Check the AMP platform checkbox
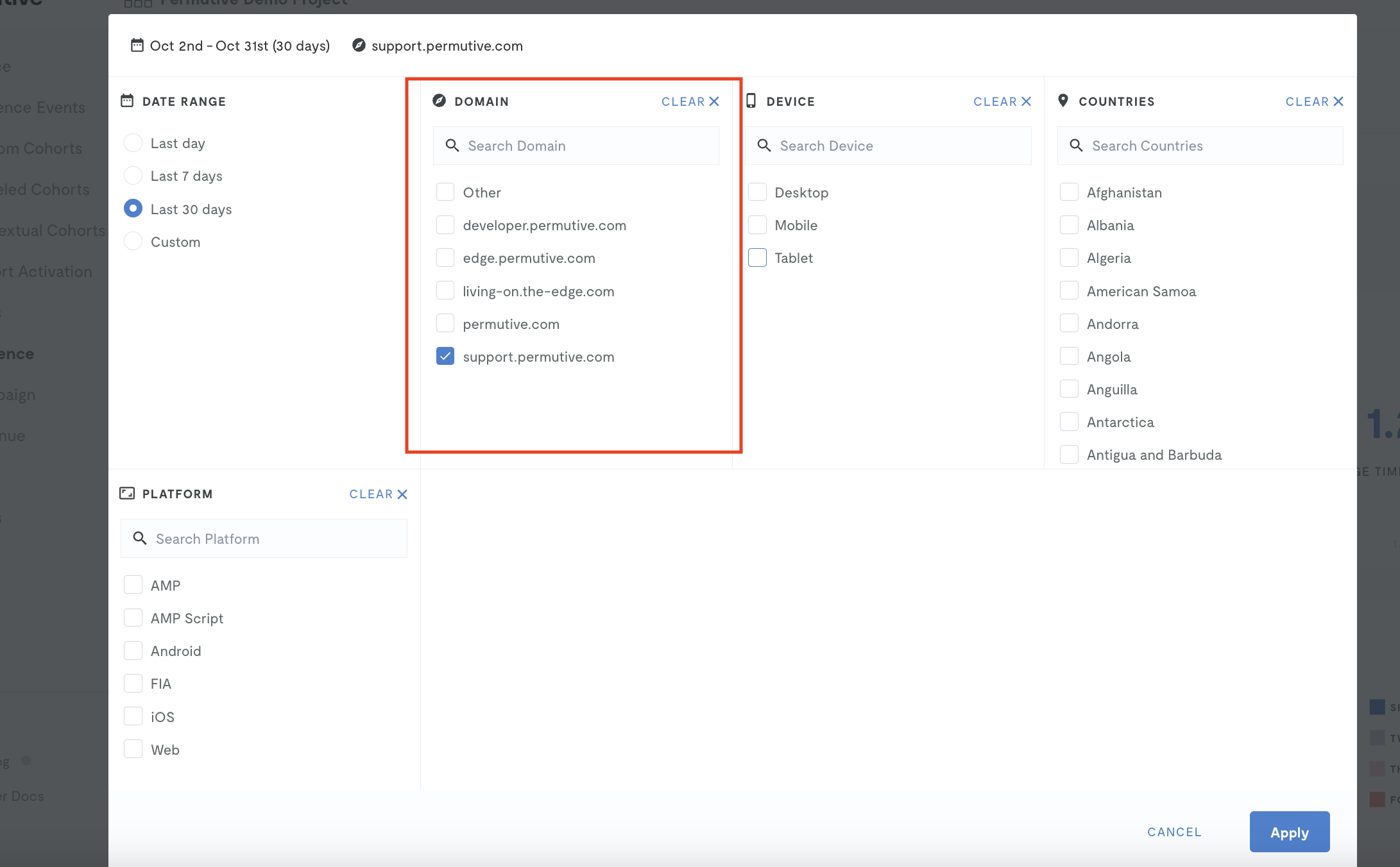The height and width of the screenshot is (867, 1400). pyautogui.click(x=133, y=585)
